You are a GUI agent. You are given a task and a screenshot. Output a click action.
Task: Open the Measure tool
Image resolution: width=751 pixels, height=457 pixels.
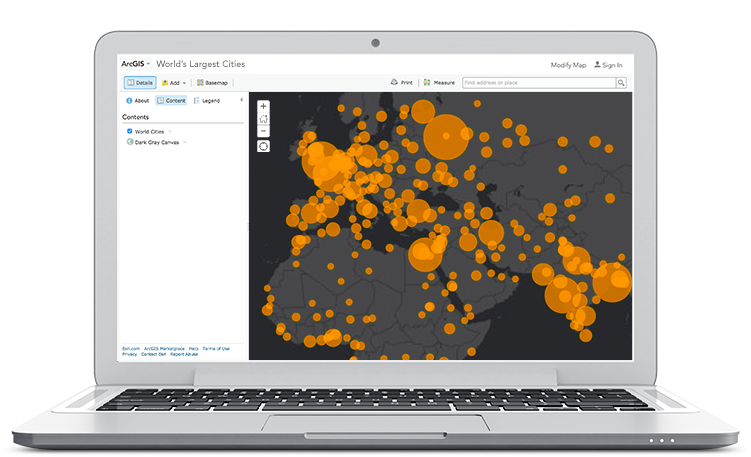(x=439, y=82)
